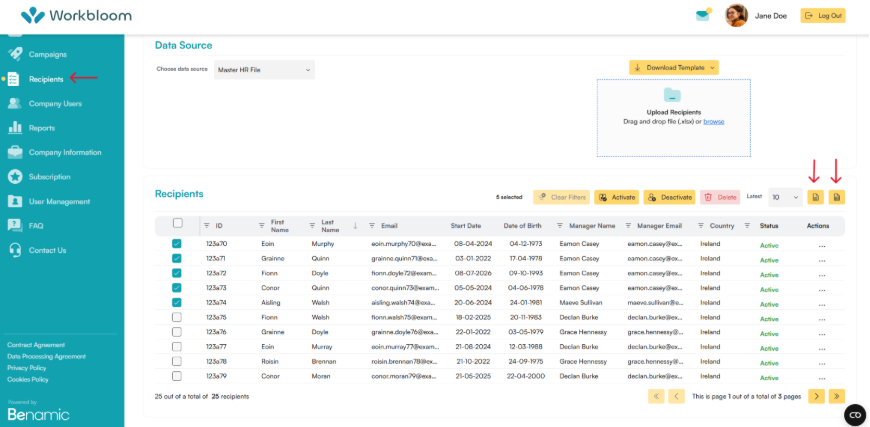Image resolution: width=870 pixels, height=427 pixels.
Task: Check the checkbox for Grainne Doyle
Action: [176, 332]
